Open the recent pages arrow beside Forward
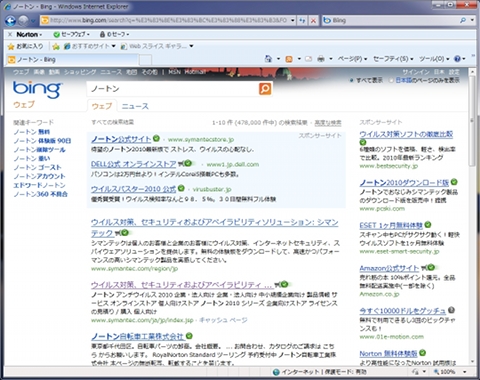480x380 pixels. (33, 21)
